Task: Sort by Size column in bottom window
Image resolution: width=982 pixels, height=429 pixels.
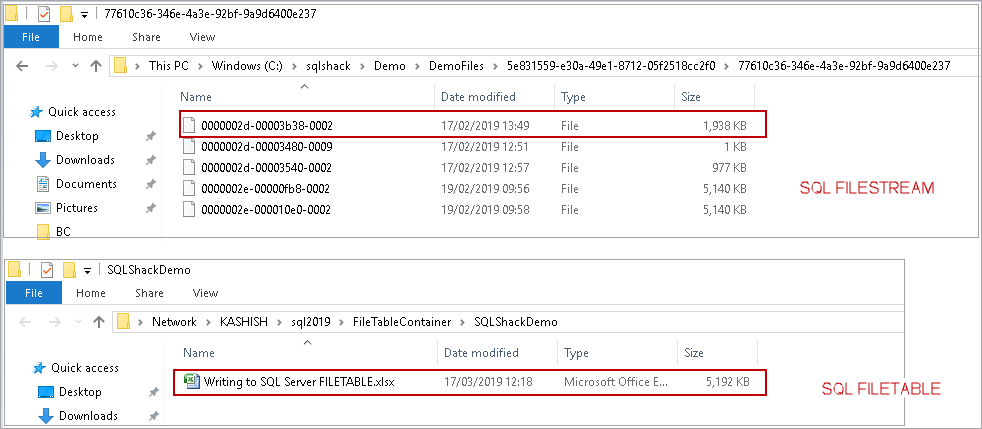Action: [x=694, y=353]
